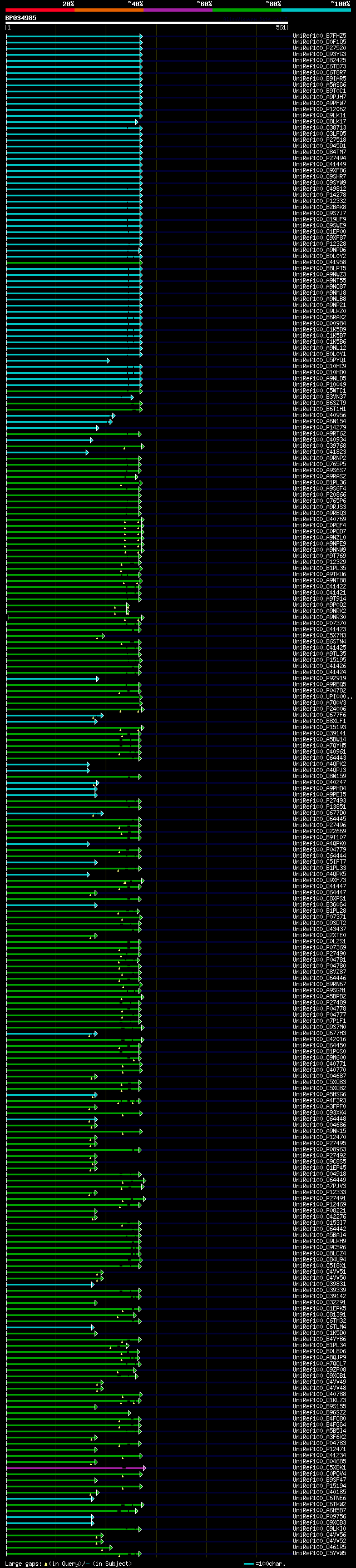The width and height of the screenshot is (356, 1568).
Task: Click the UniRef100_Q41449 label
Action: 319,164
